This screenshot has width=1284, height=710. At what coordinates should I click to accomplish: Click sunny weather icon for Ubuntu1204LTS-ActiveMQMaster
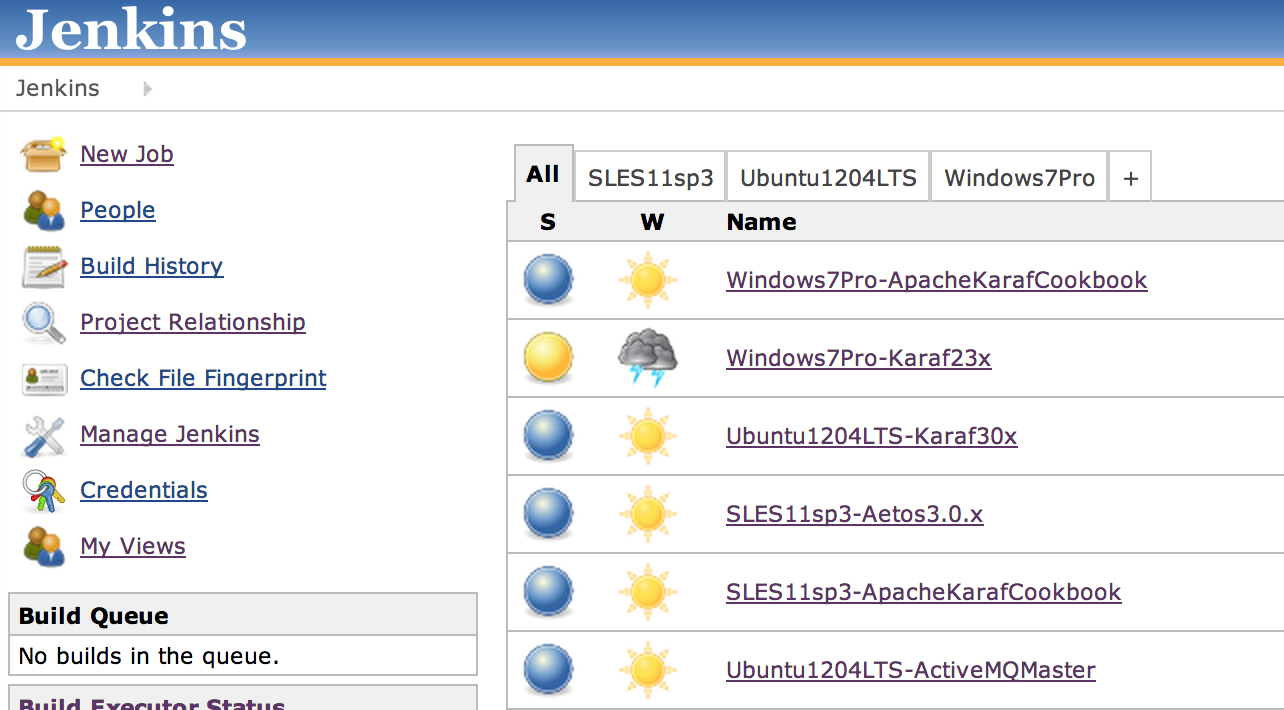(x=648, y=670)
